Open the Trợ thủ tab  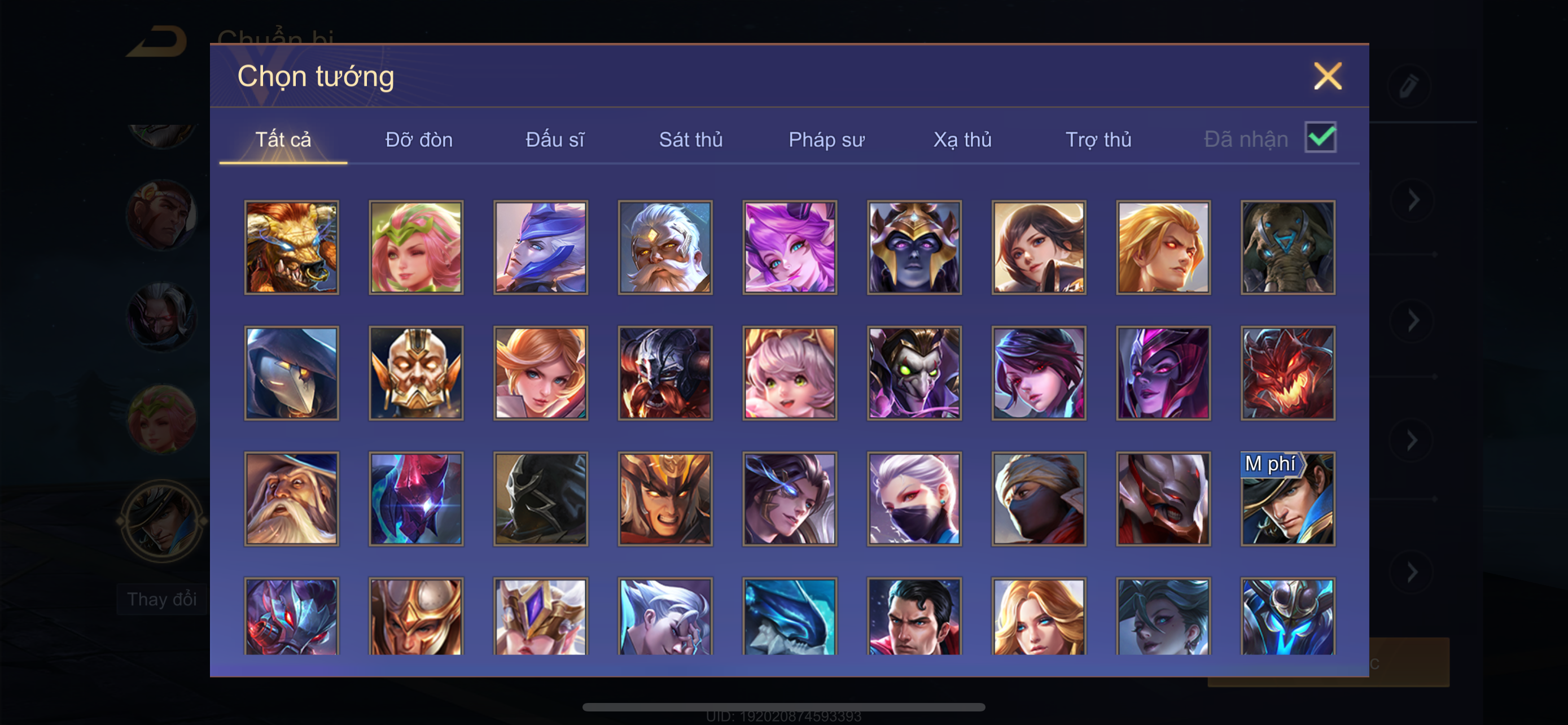point(1098,139)
